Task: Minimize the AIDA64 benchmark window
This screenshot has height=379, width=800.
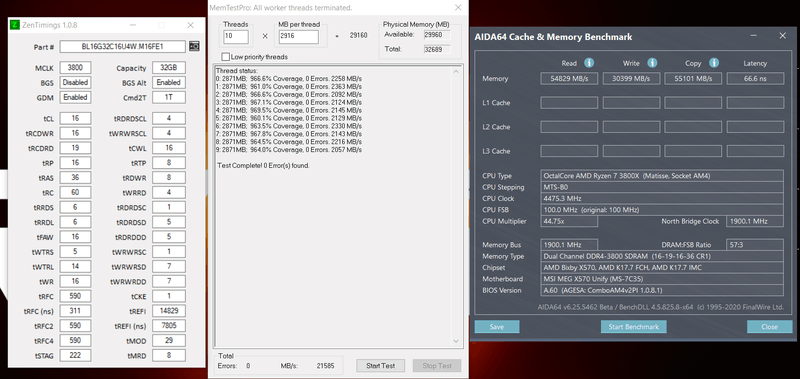Action: 754,36
